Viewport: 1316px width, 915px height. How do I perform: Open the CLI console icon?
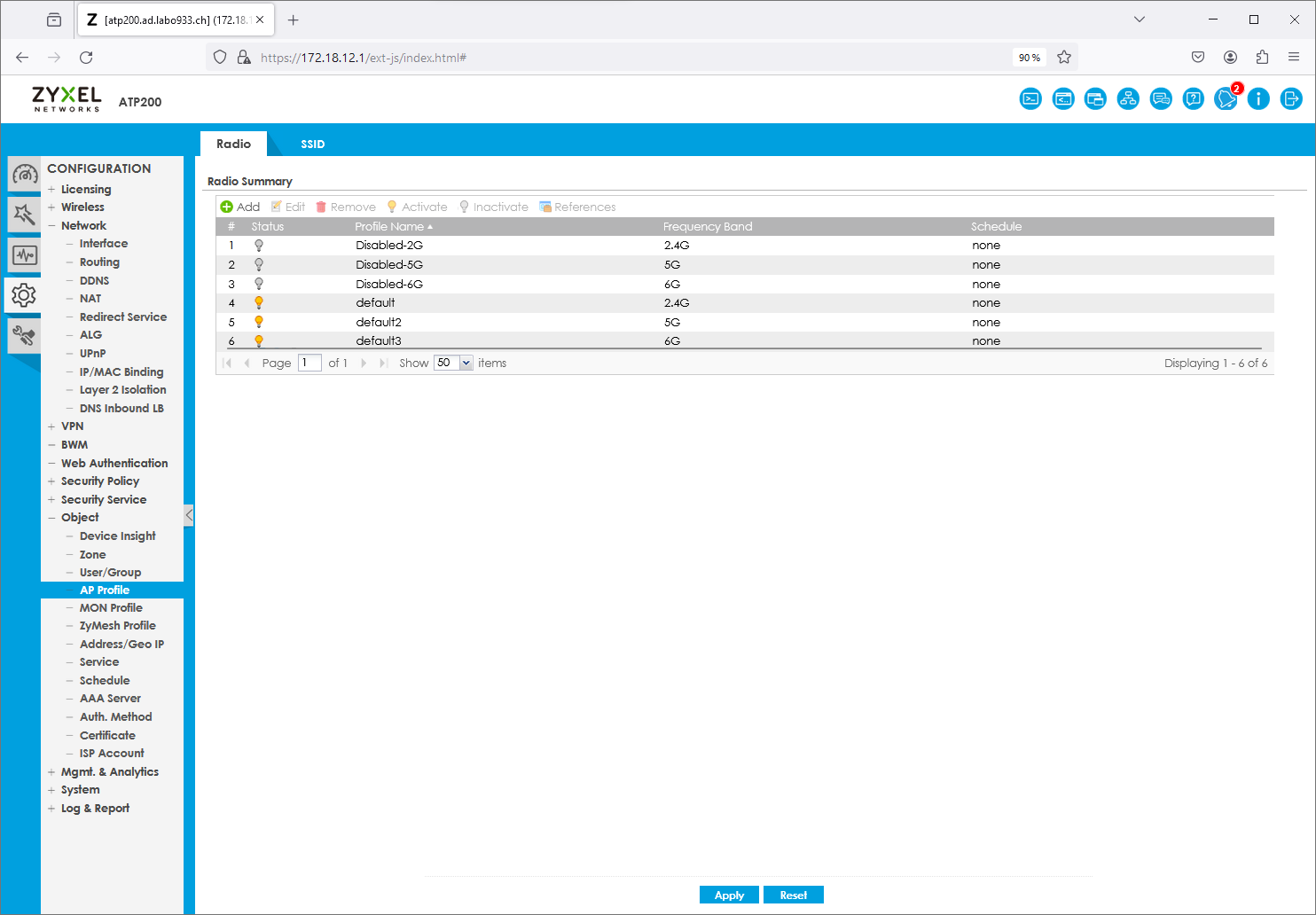point(1030,98)
